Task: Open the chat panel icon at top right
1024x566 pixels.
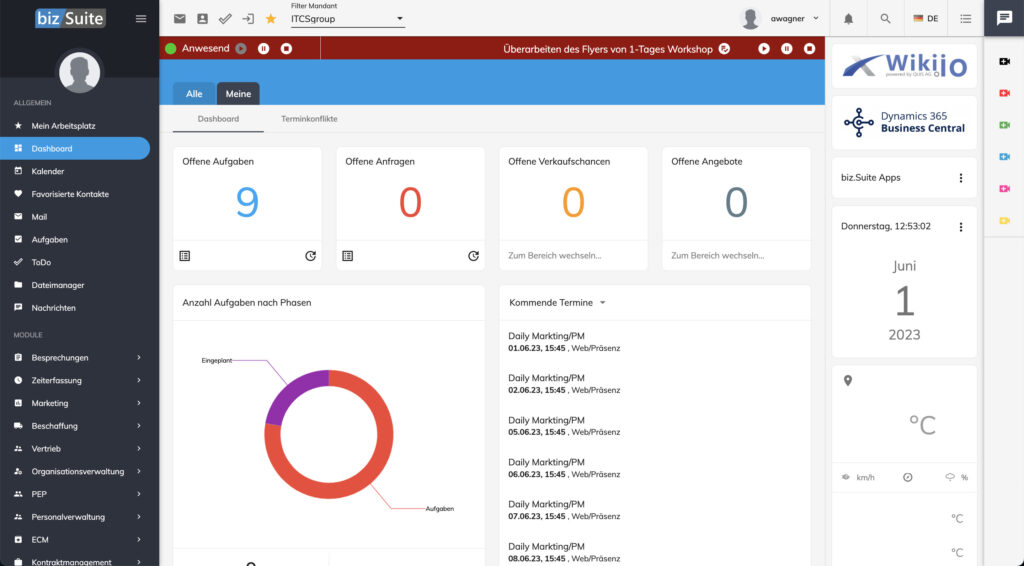Action: click(1004, 18)
